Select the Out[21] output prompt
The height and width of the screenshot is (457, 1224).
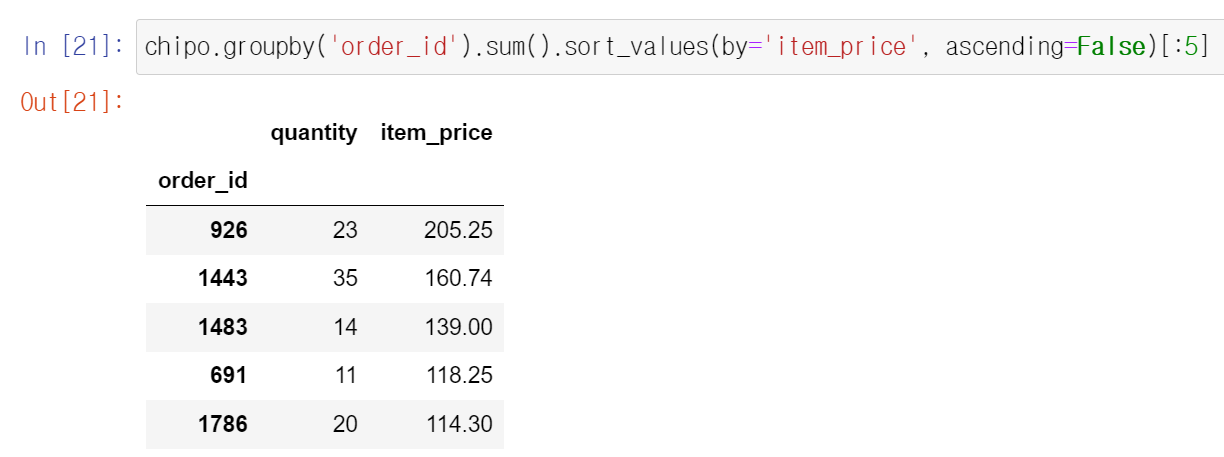pyautogui.click(x=72, y=102)
